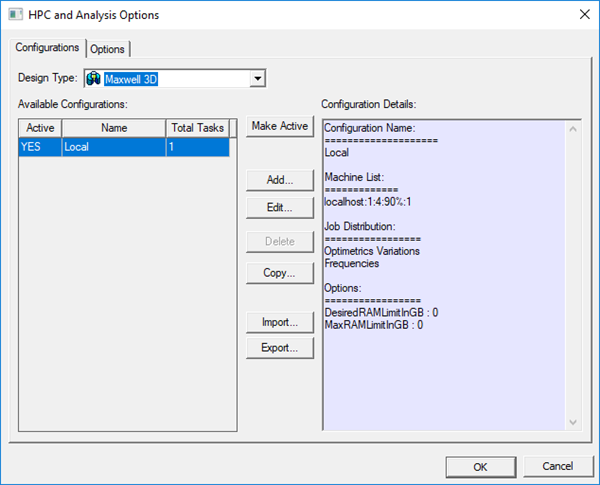Click the Frequencies line in details
Screen dimensions: 600x485
pyautogui.click(x=352, y=263)
